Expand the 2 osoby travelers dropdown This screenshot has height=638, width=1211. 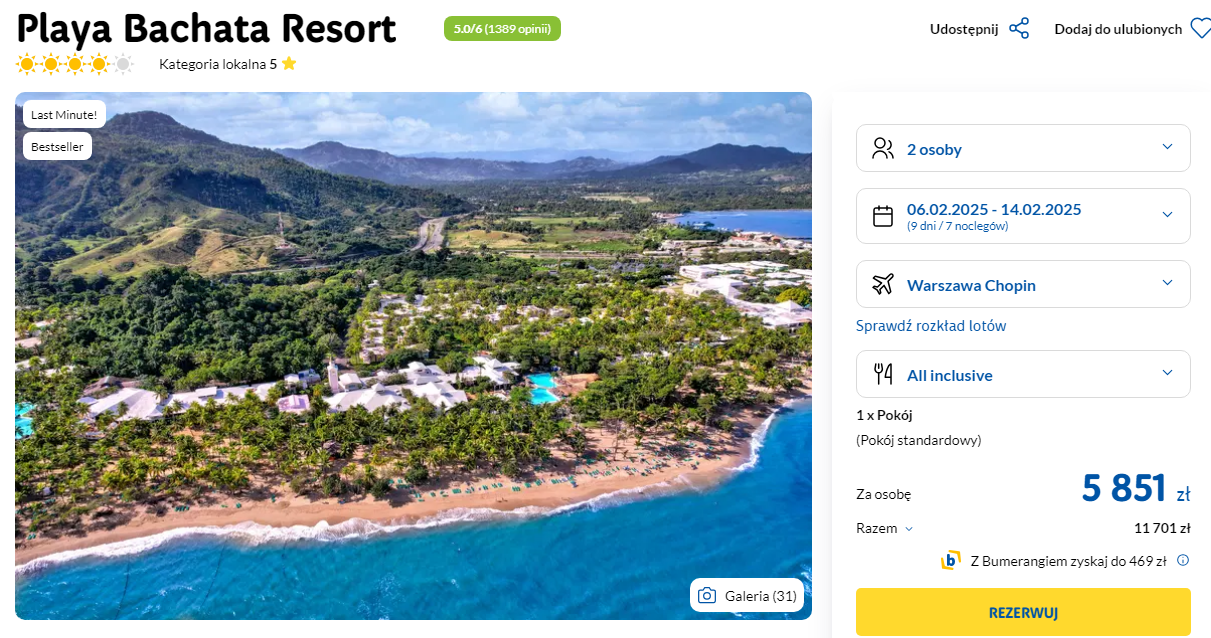(1166, 148)
